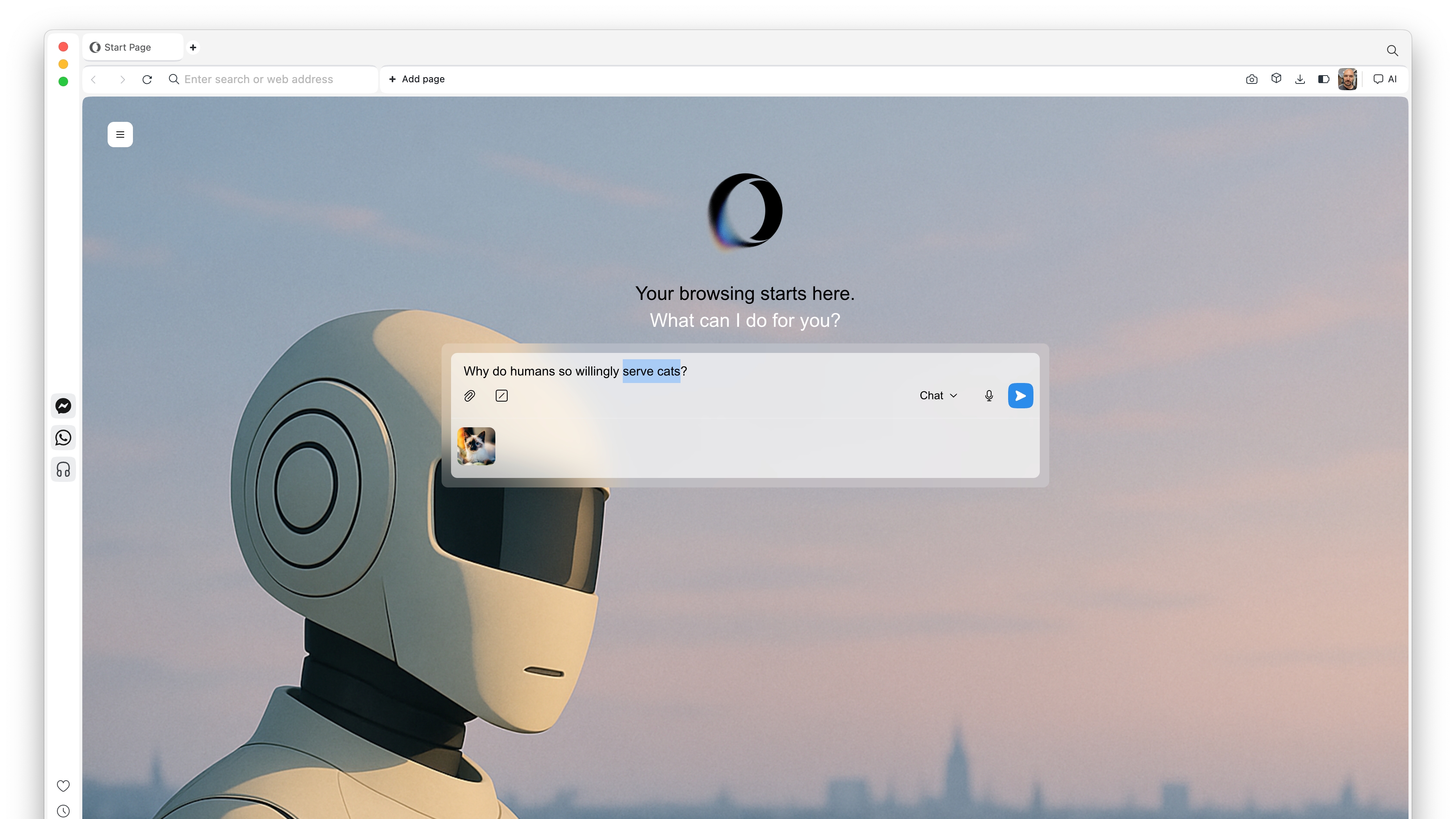1456x819 pixels.
Task: Click the Add page button
Action: point(417,79)
